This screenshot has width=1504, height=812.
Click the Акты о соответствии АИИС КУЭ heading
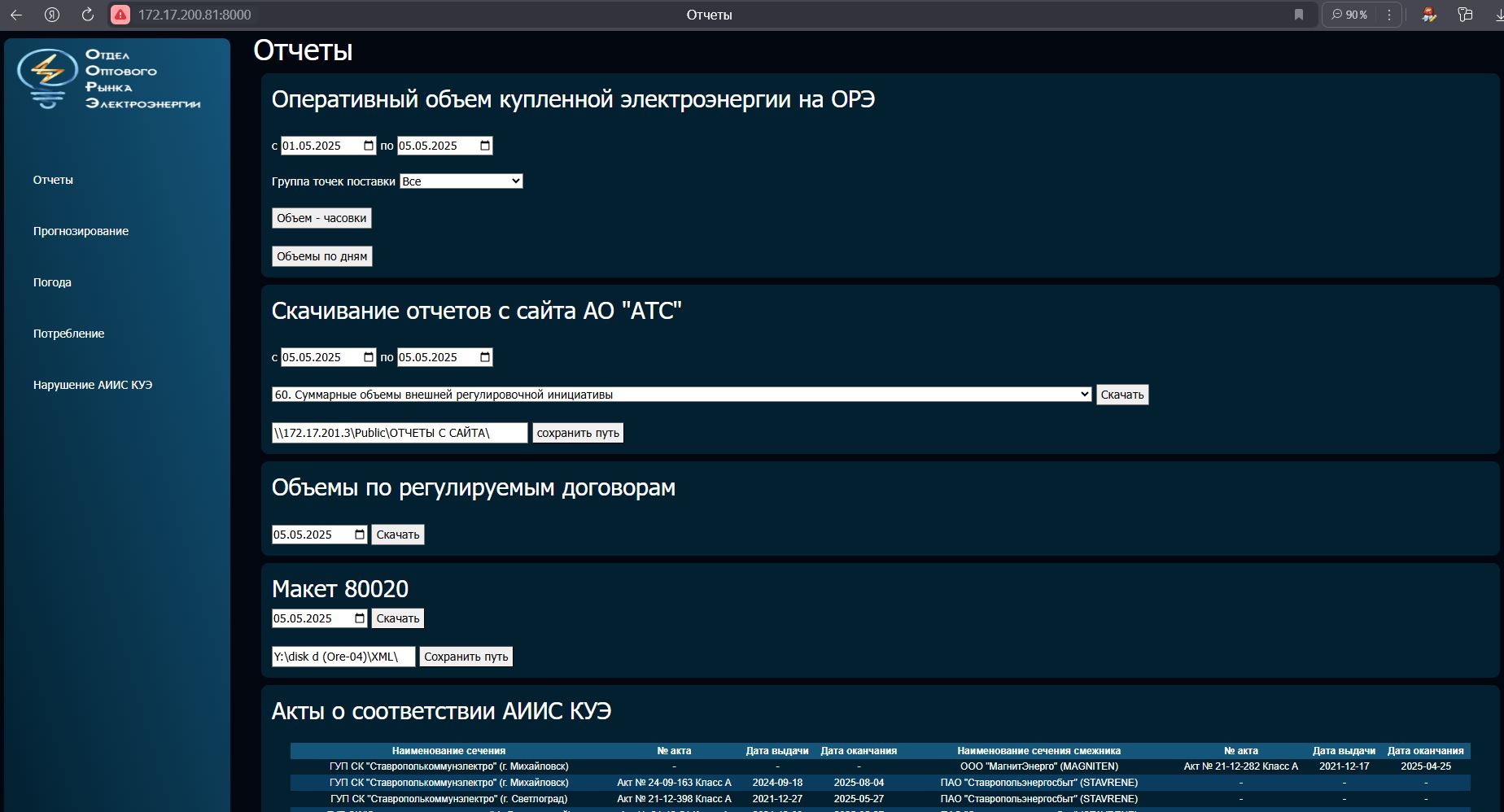[x=441, y=711]
